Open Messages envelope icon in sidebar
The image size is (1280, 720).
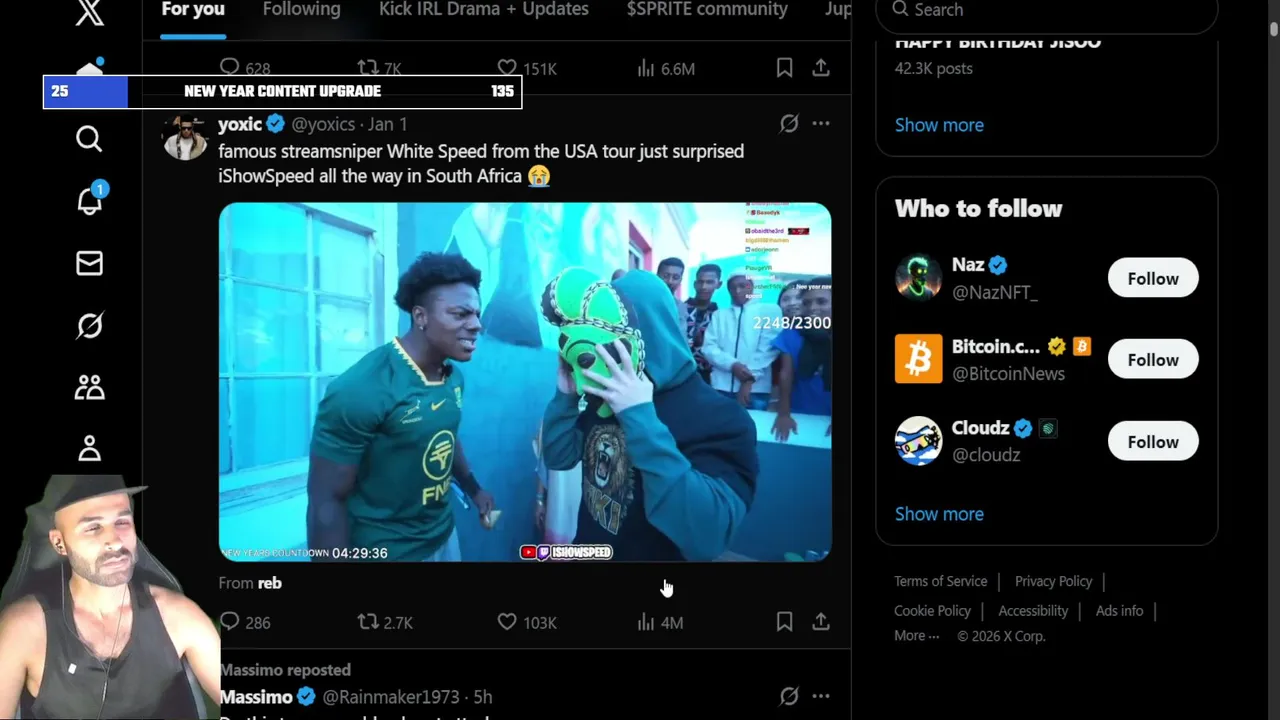[x=89, y=263]
